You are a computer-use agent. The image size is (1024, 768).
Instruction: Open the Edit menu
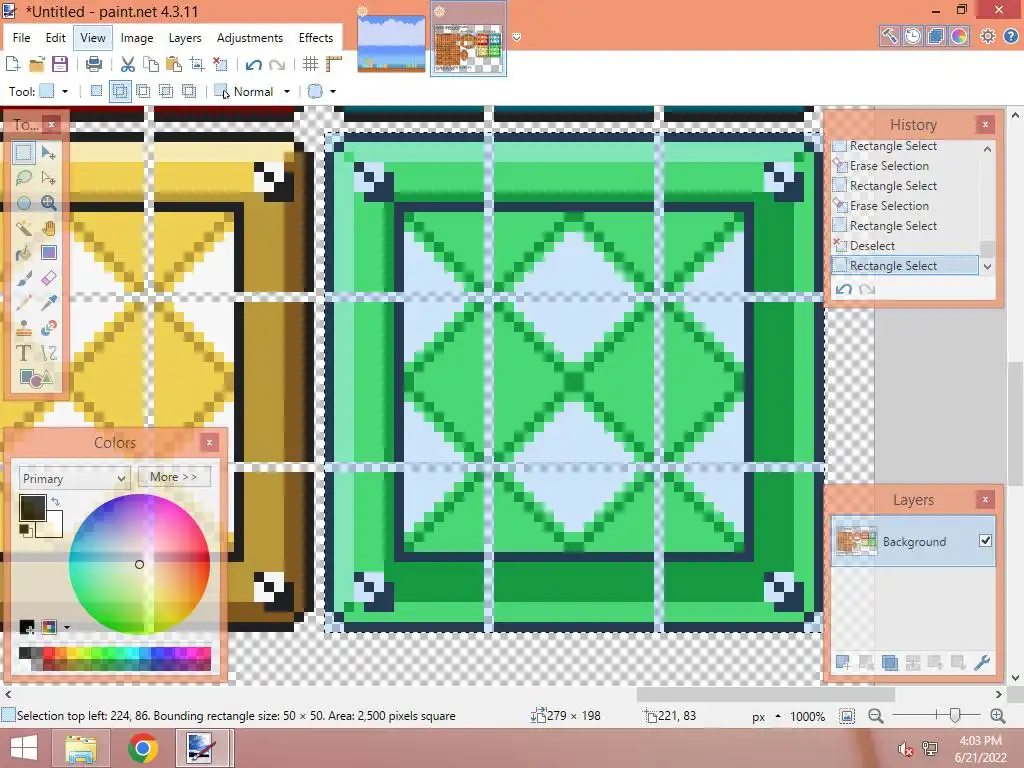click(x=56, y=38)
